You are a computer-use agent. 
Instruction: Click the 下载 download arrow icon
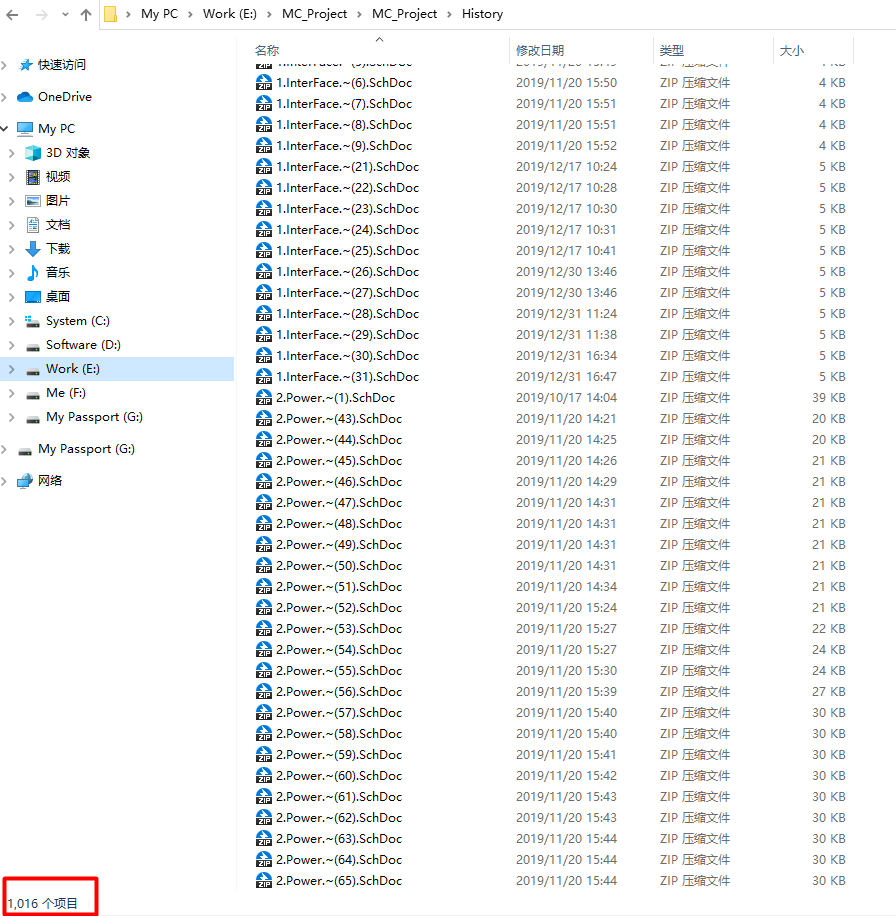(33, 249)
